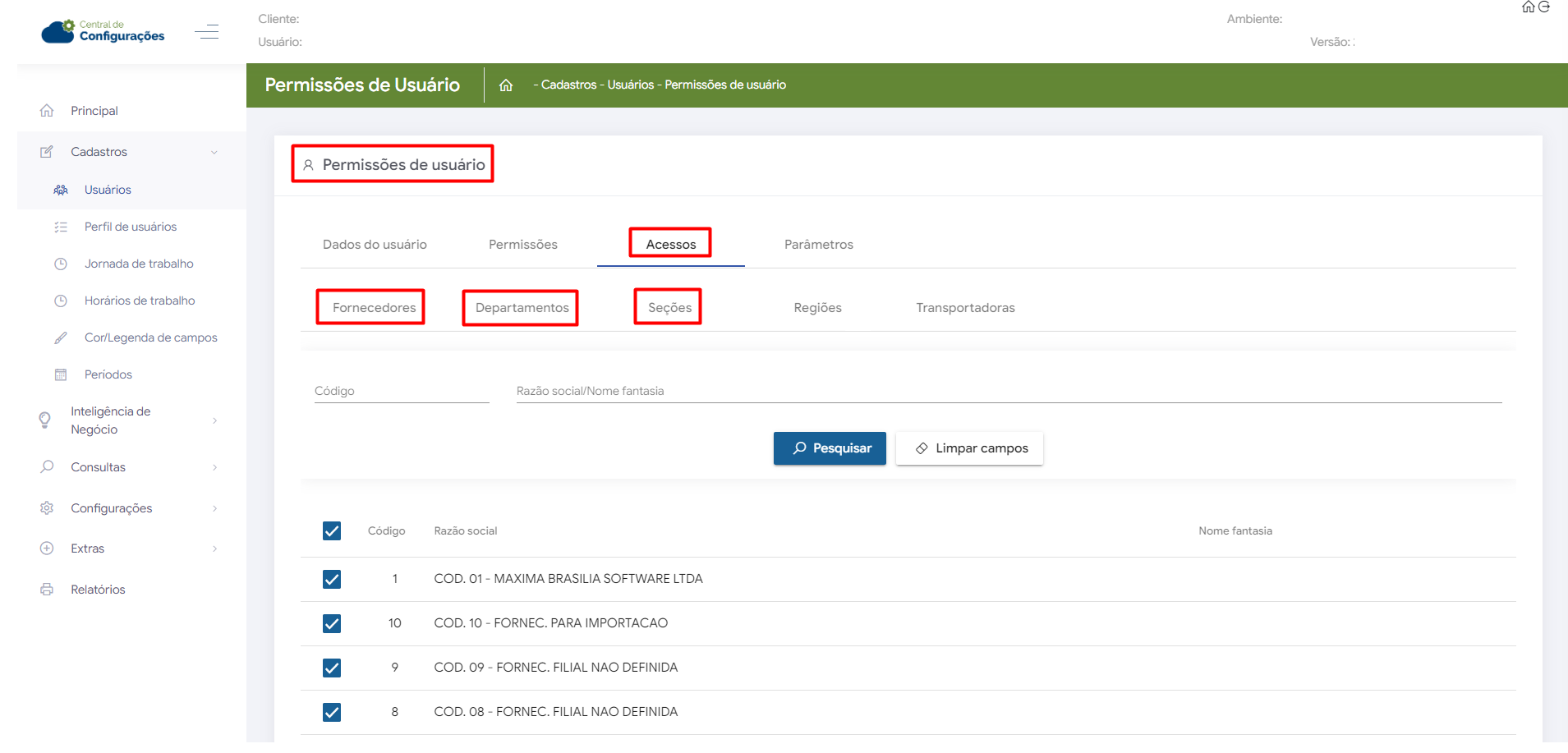The width and height of the screenshot is (1568, 753).
Task: Expand the Inteligência de Negócio chevron
Action: coord(214,420)
